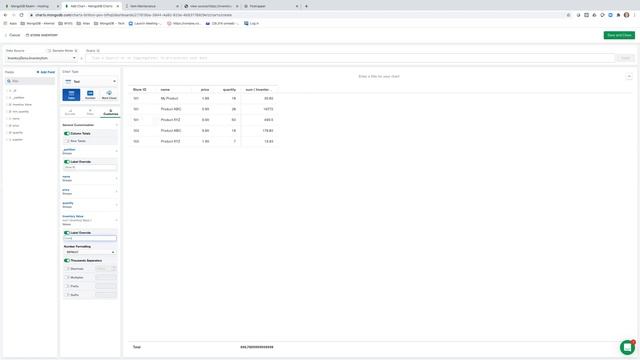640x360 pixels.
Task: Enable the Multiplier checkbox
Action: pyautogui.click(x=67, y=278)
